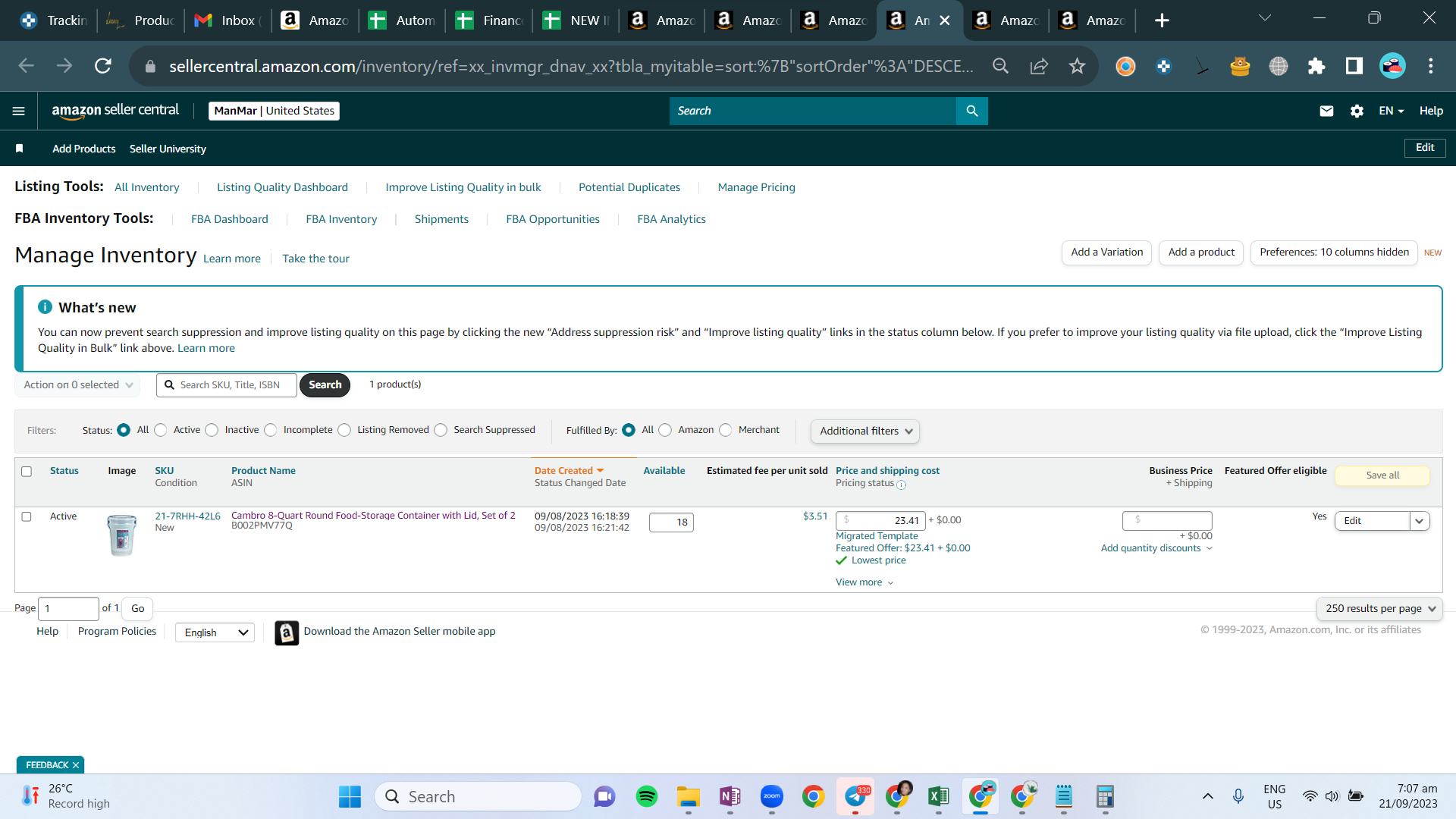Open OneNote from the taskbar
Screen dimensions: 1456x819
point(730,796)
